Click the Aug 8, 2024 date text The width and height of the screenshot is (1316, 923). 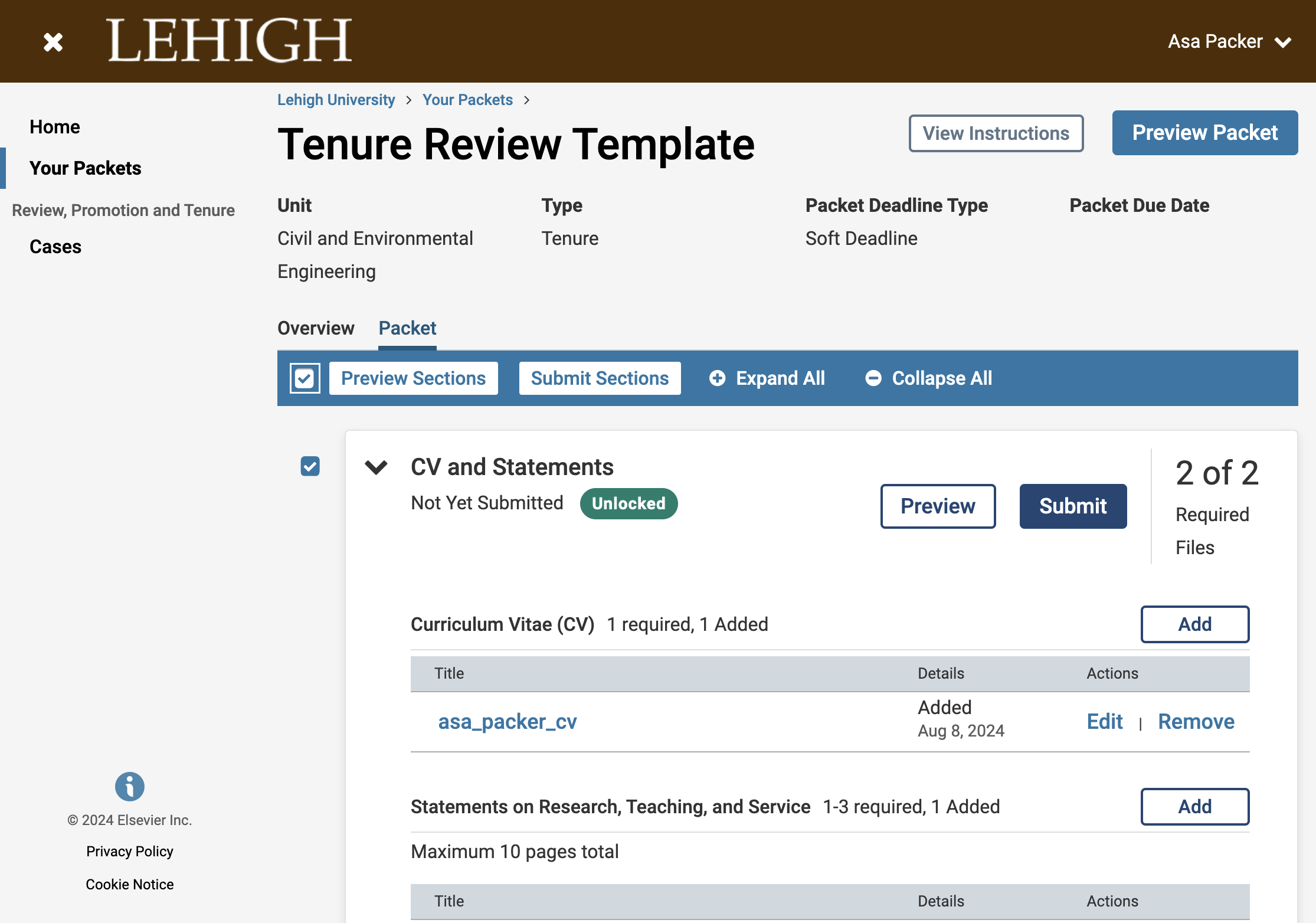point(961,731)
